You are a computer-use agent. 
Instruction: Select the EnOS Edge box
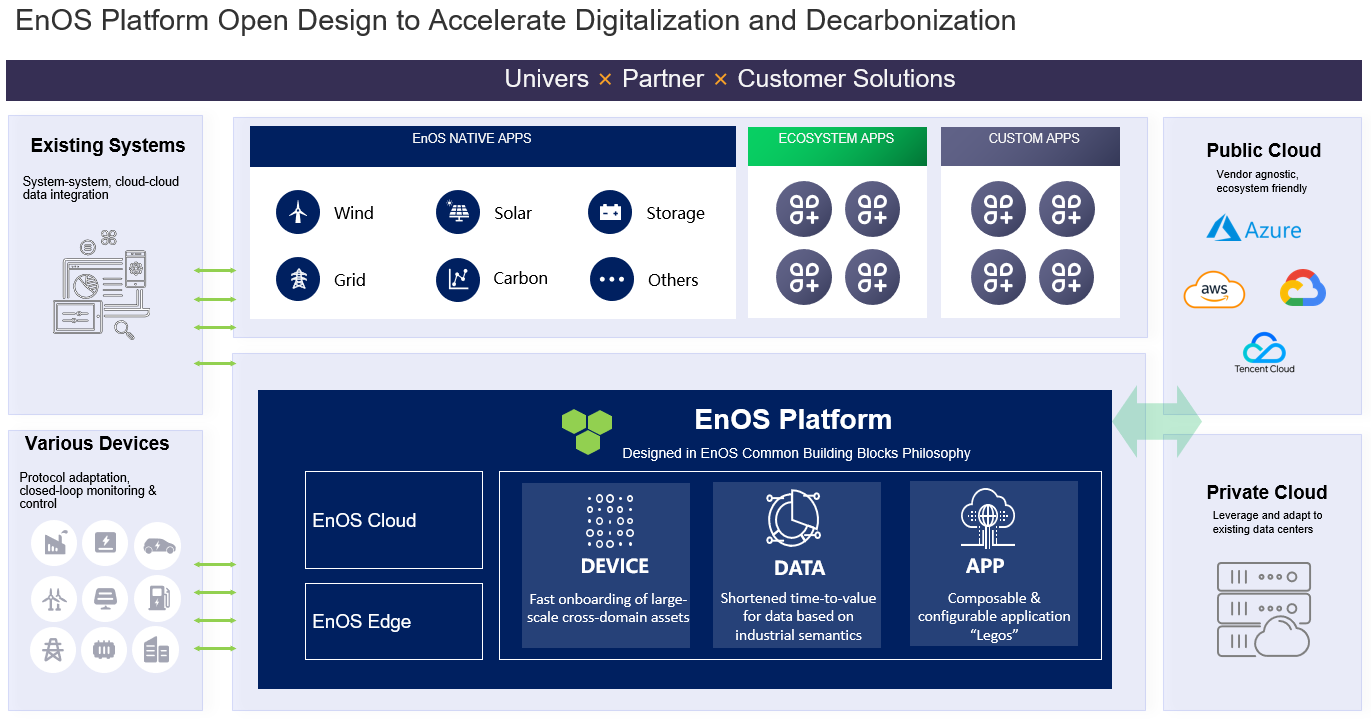393,621
